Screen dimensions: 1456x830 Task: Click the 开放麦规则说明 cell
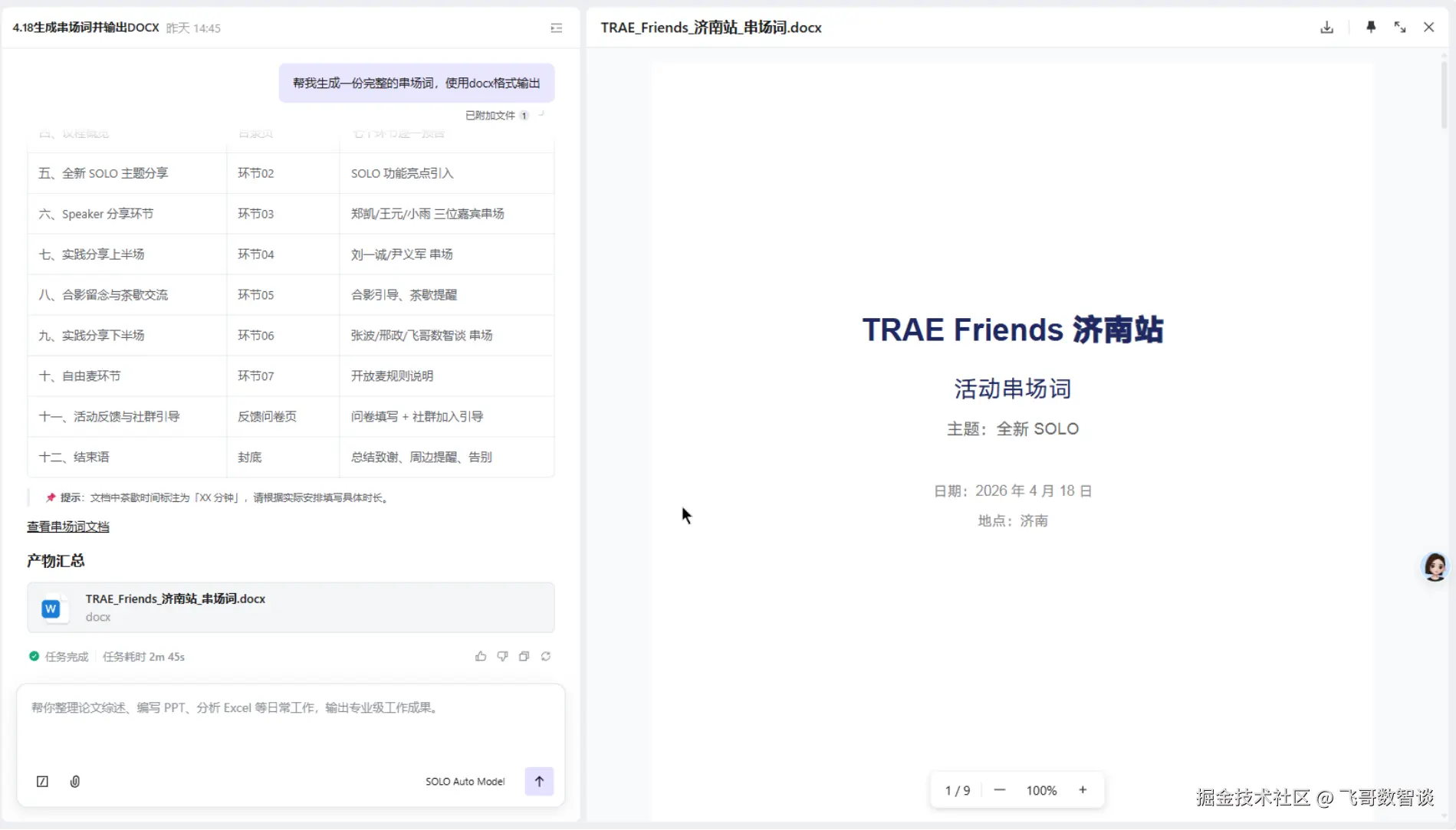point(447,376)
